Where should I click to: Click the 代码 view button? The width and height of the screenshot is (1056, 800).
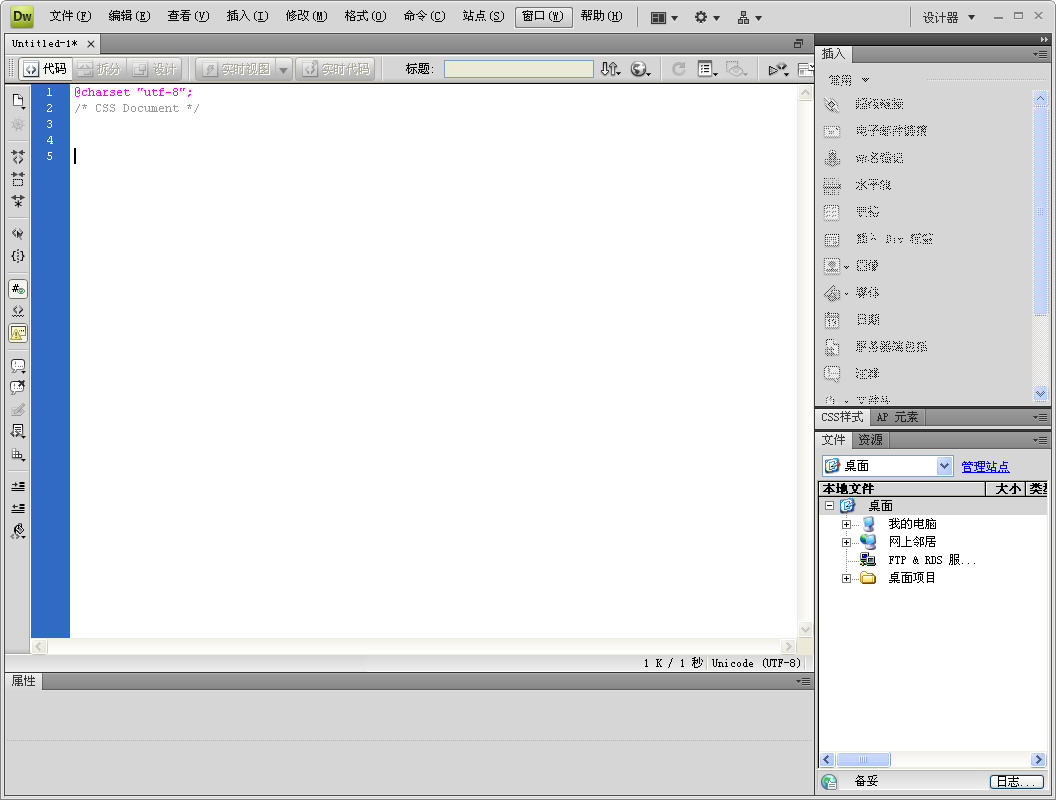tap(45, 69)
